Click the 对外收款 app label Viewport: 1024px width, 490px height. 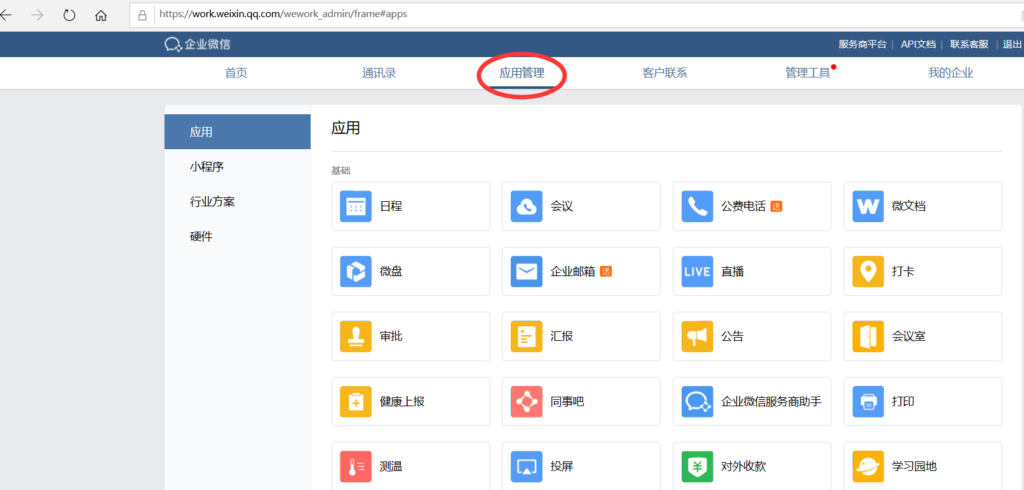[x=743, y=466]
